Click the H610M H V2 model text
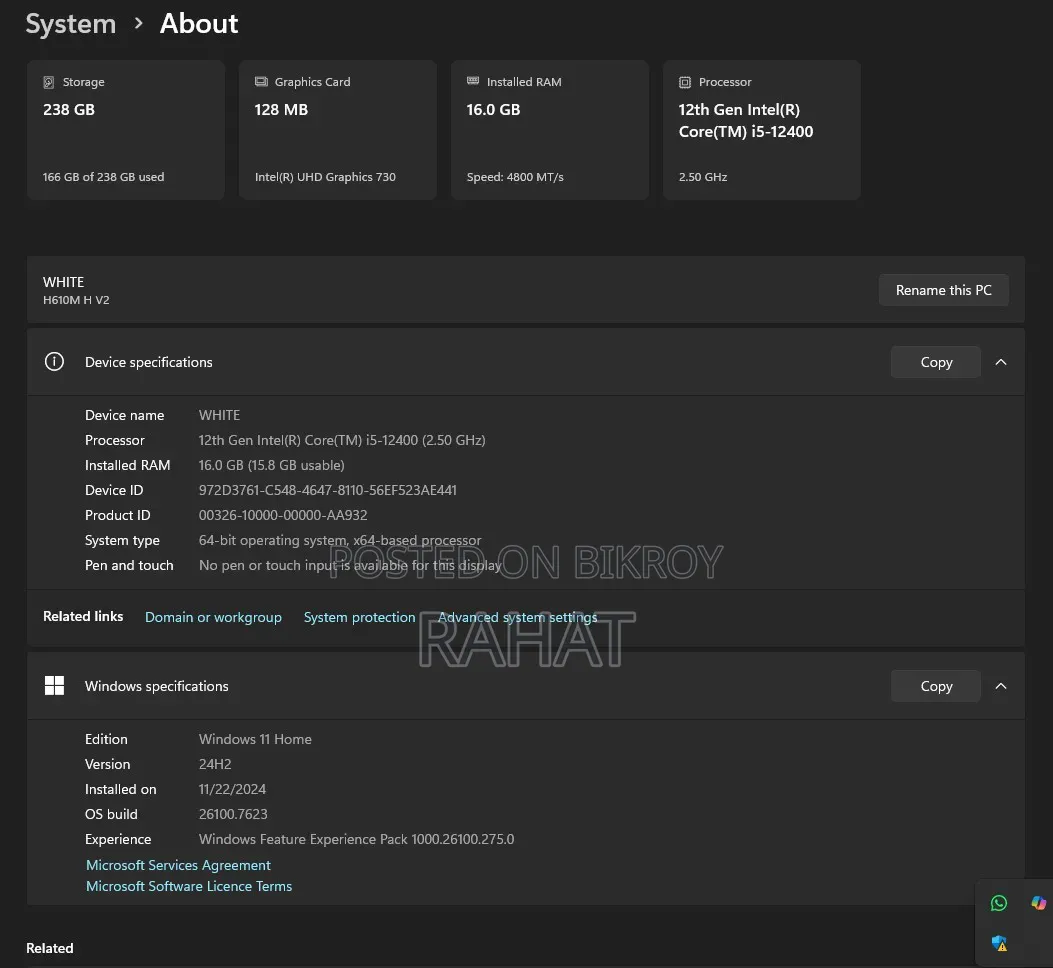Viewport: 1053px width, 968px height. (x=76, y=300)
